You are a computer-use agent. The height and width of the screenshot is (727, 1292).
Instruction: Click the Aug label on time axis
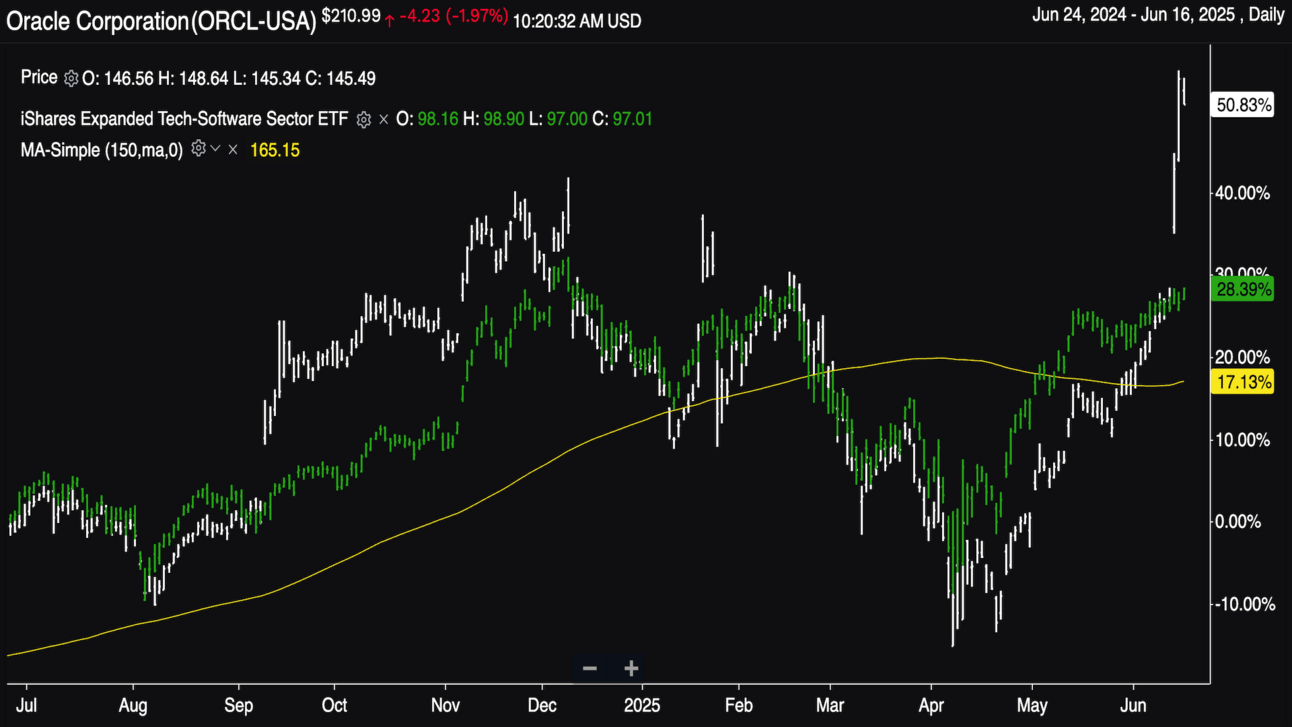click(133, 704)
